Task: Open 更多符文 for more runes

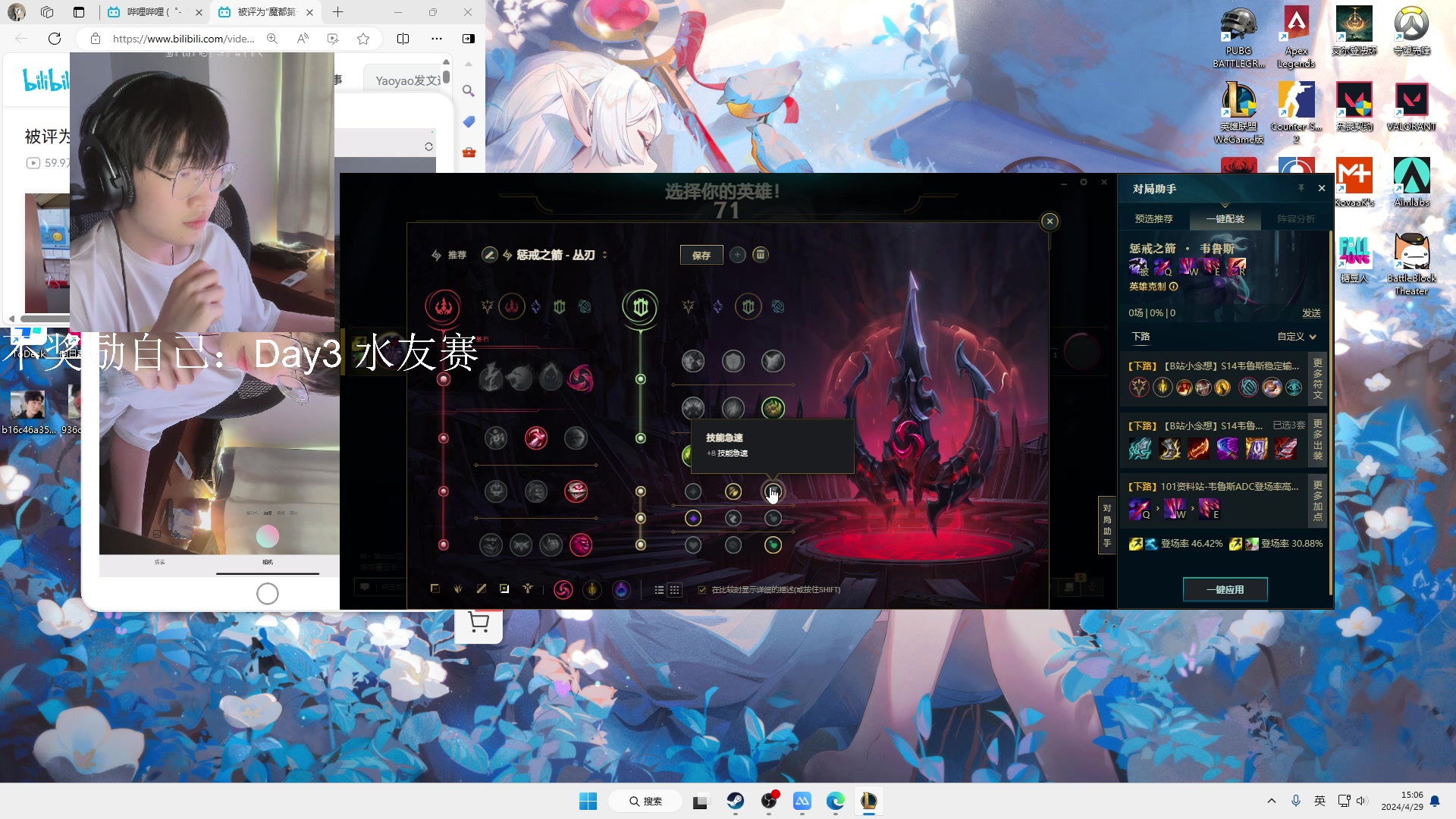Action: (1318, 379)
